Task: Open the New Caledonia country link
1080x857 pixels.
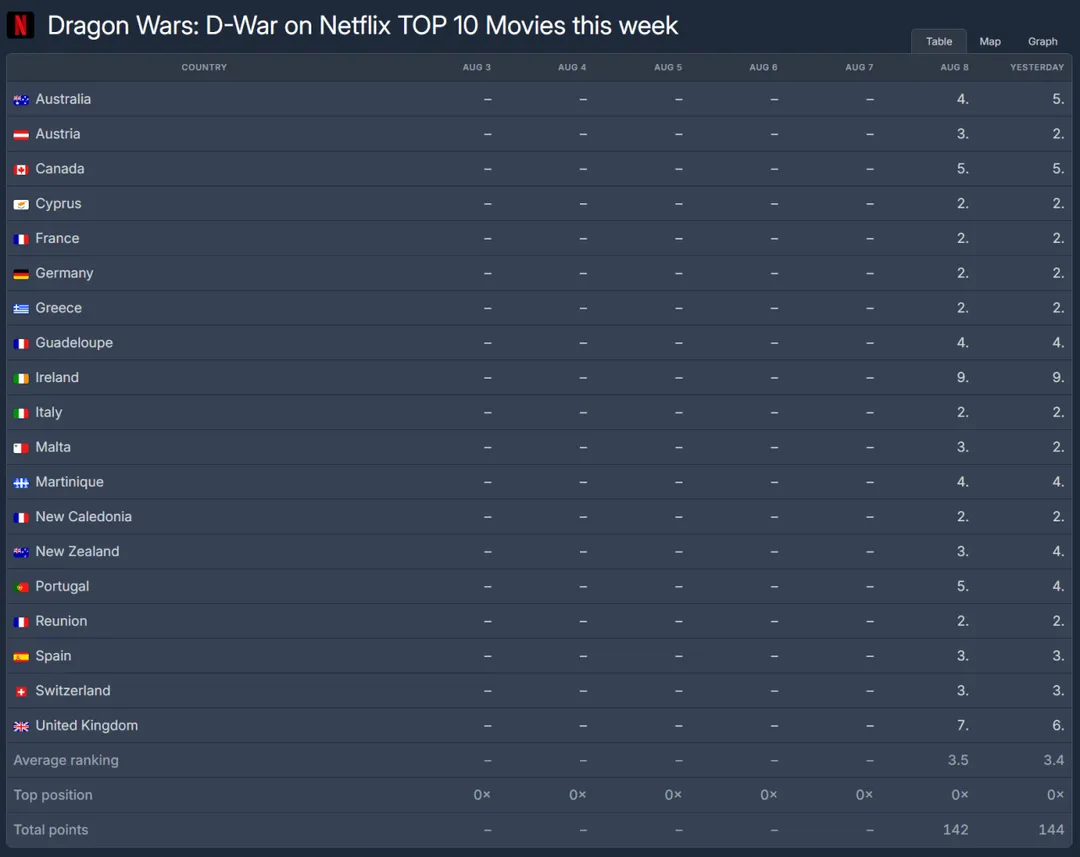Action: 83,517
